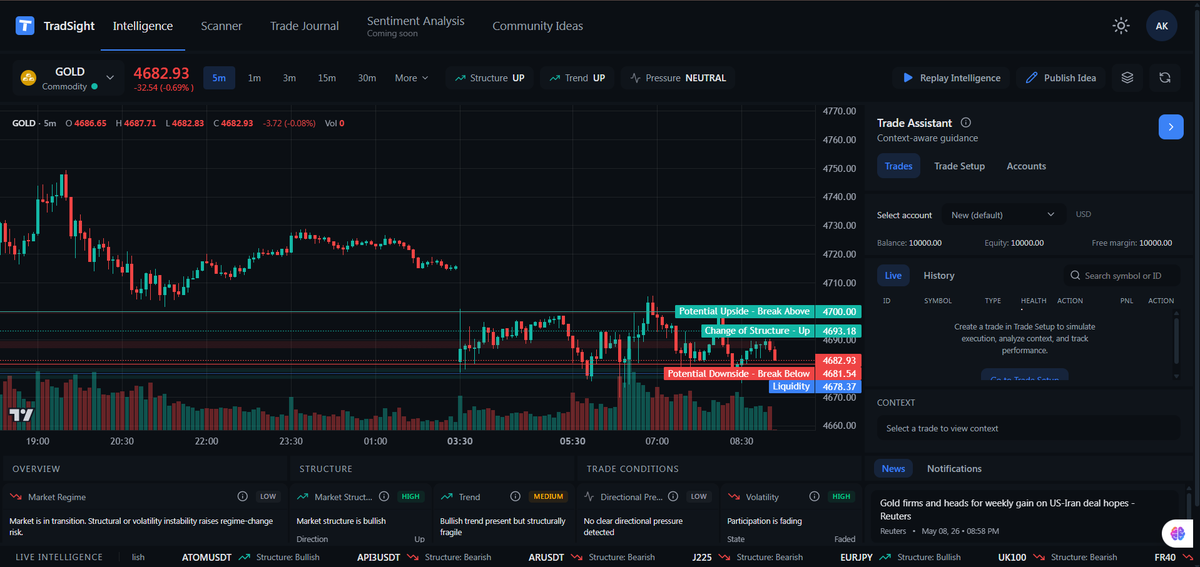Click the Trend card info icon
1200x567 pixels.
click(x=514, y=496)
